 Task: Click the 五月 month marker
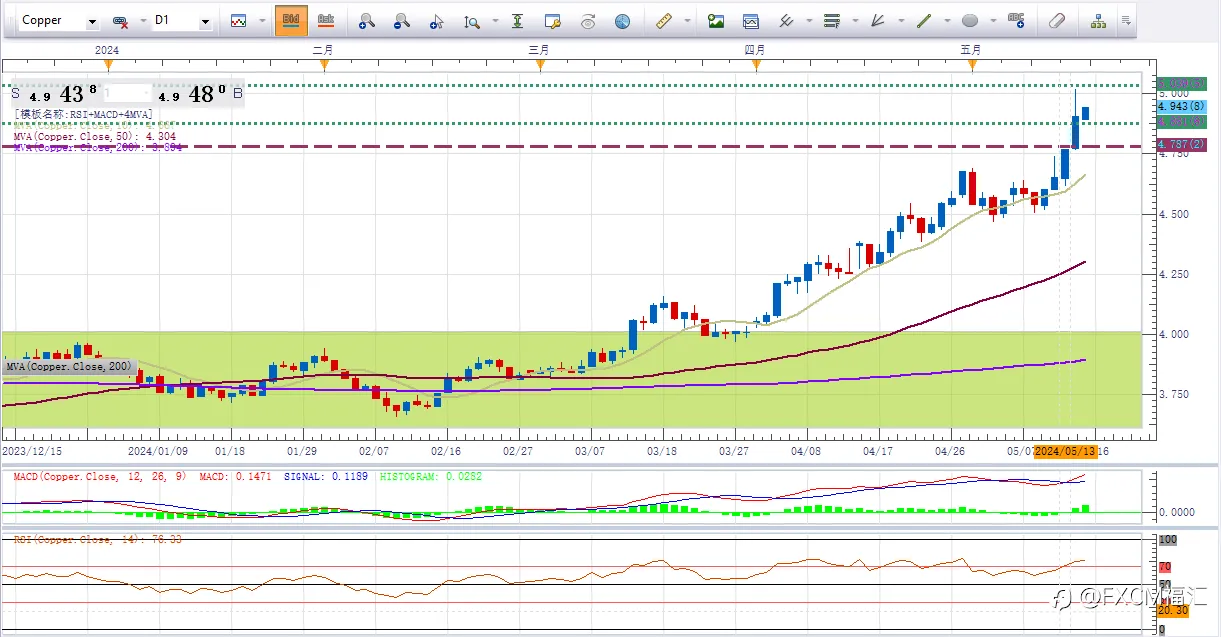(x=970, y=51)
